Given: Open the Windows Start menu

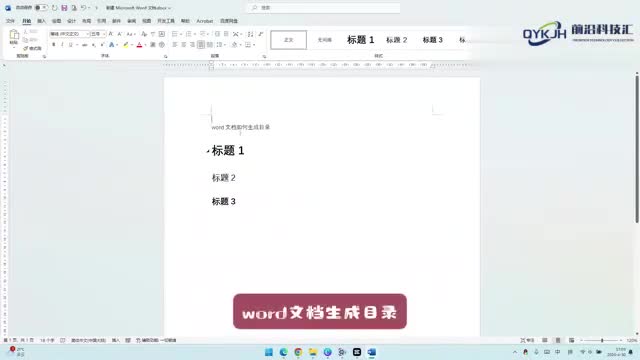Looking at the screenshot, I should (x=269, y=352).
